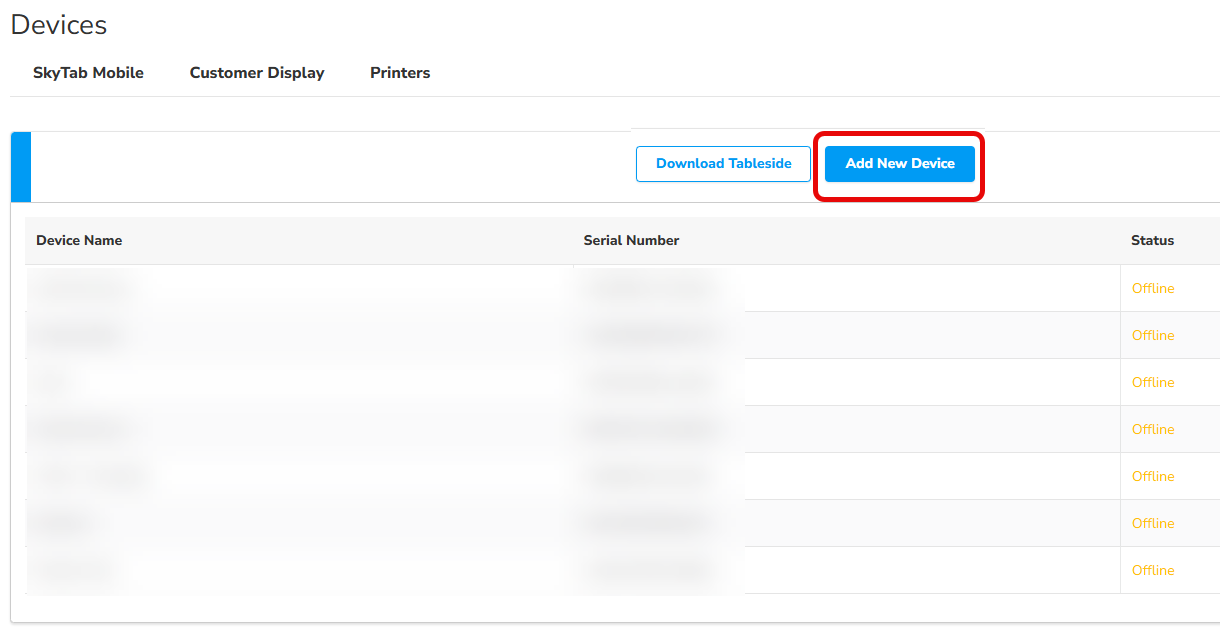Click the blurred serial number in the first row

pos(649,288)
